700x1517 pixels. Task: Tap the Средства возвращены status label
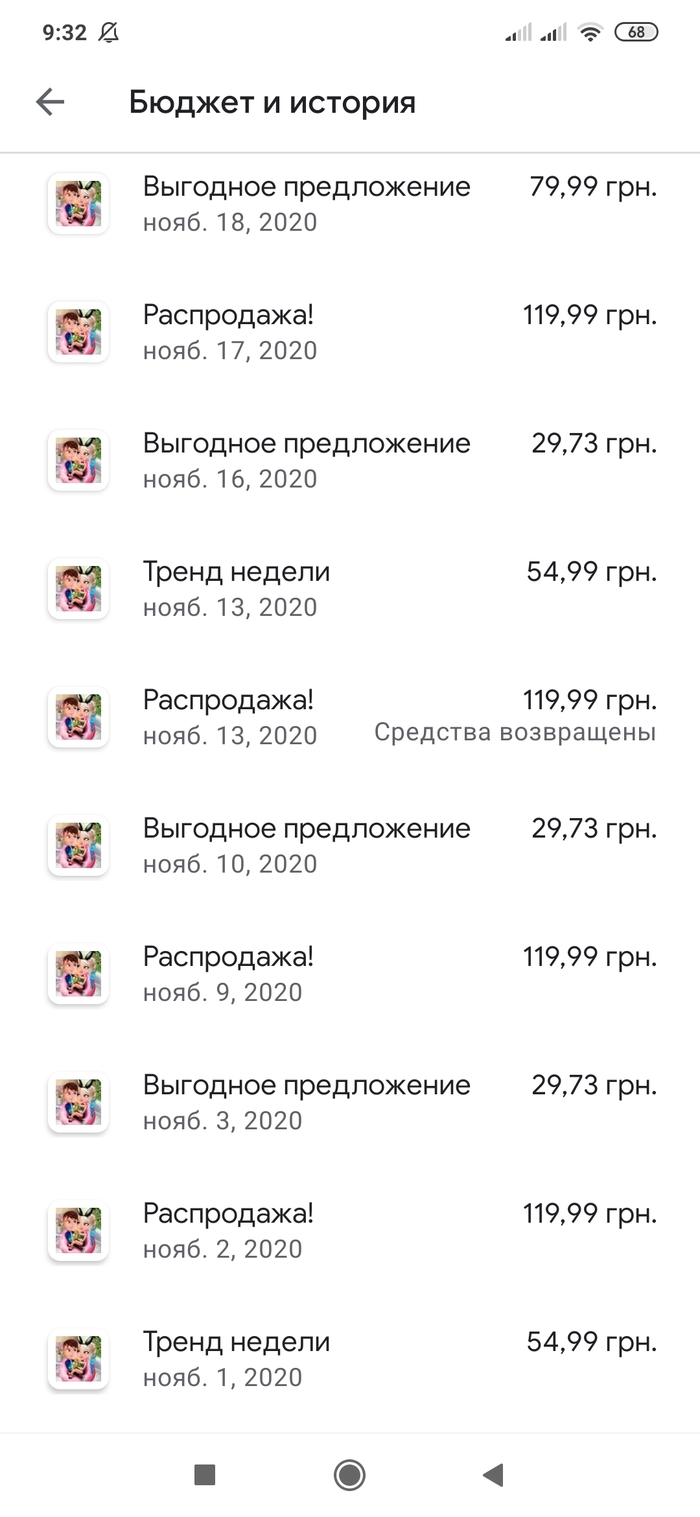515,733
